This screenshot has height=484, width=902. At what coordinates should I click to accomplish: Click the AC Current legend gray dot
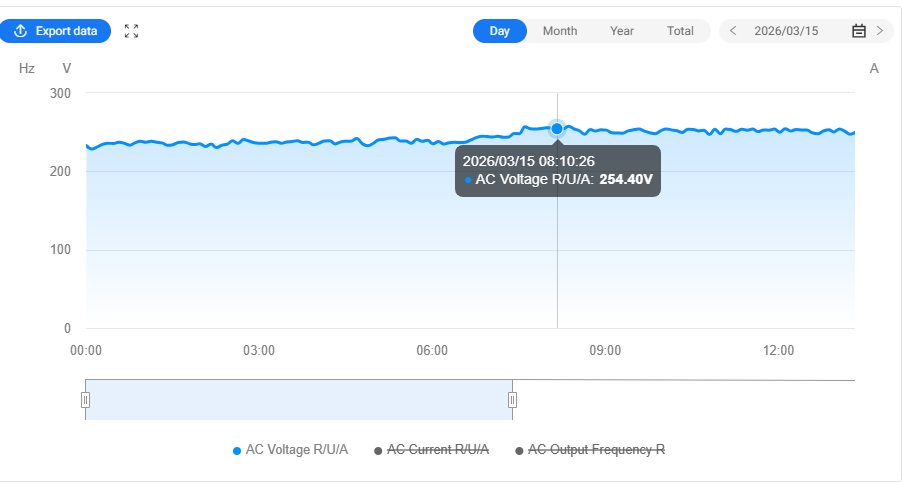point(378,451)
